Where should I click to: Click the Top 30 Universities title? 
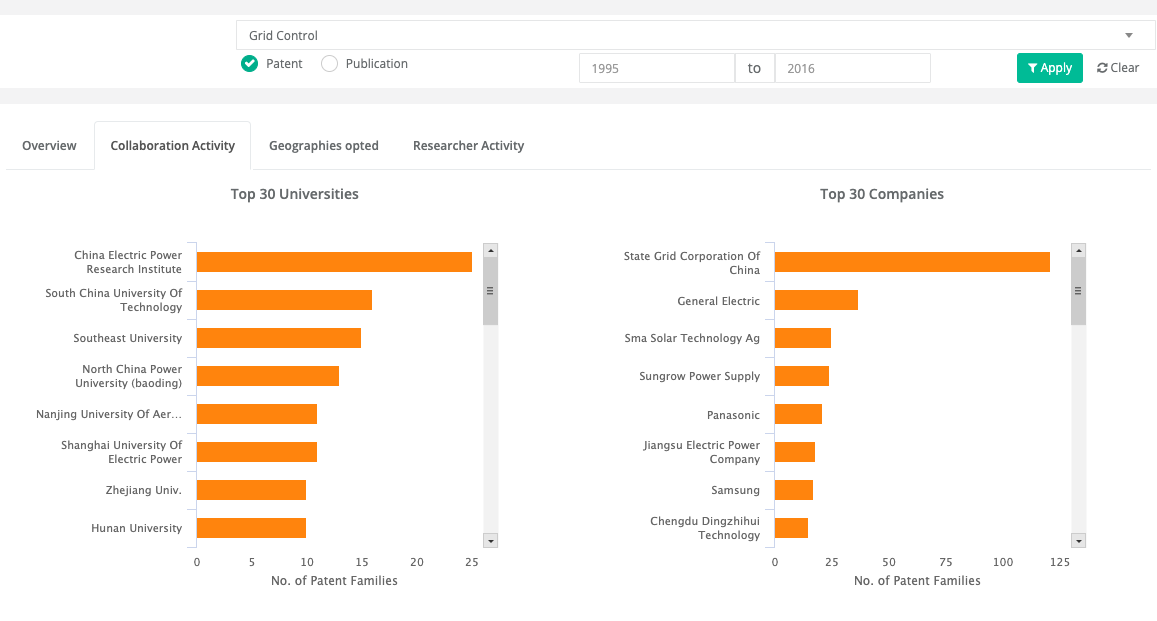tap(294, 194)
